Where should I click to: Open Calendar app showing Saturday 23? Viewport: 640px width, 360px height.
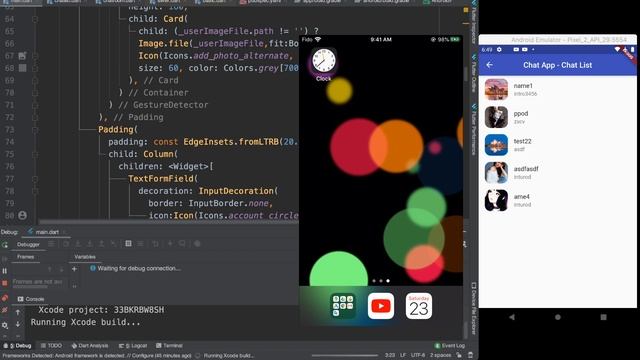pos(419,306)
